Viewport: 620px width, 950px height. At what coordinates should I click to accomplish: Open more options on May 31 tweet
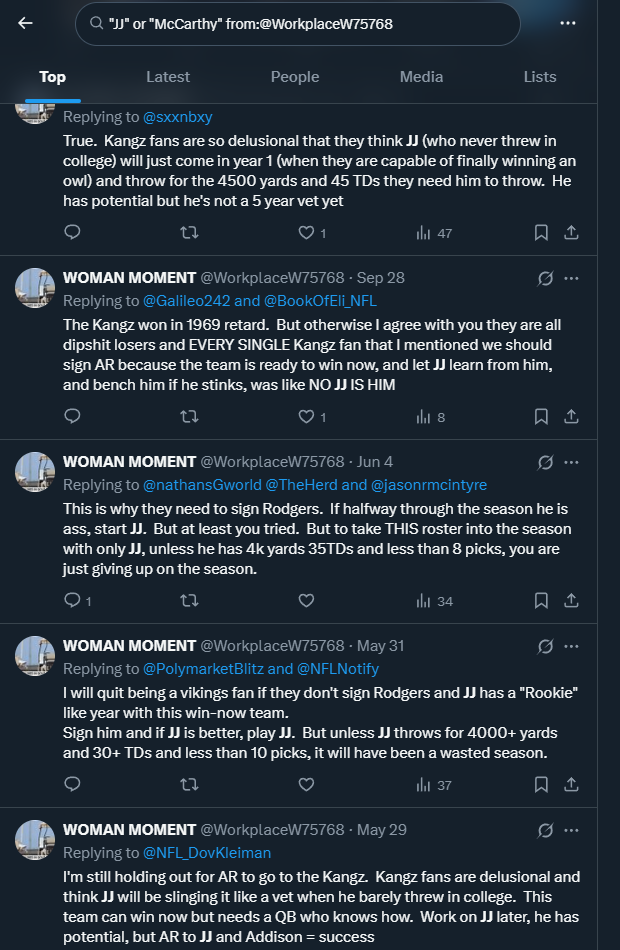[572, 646]
